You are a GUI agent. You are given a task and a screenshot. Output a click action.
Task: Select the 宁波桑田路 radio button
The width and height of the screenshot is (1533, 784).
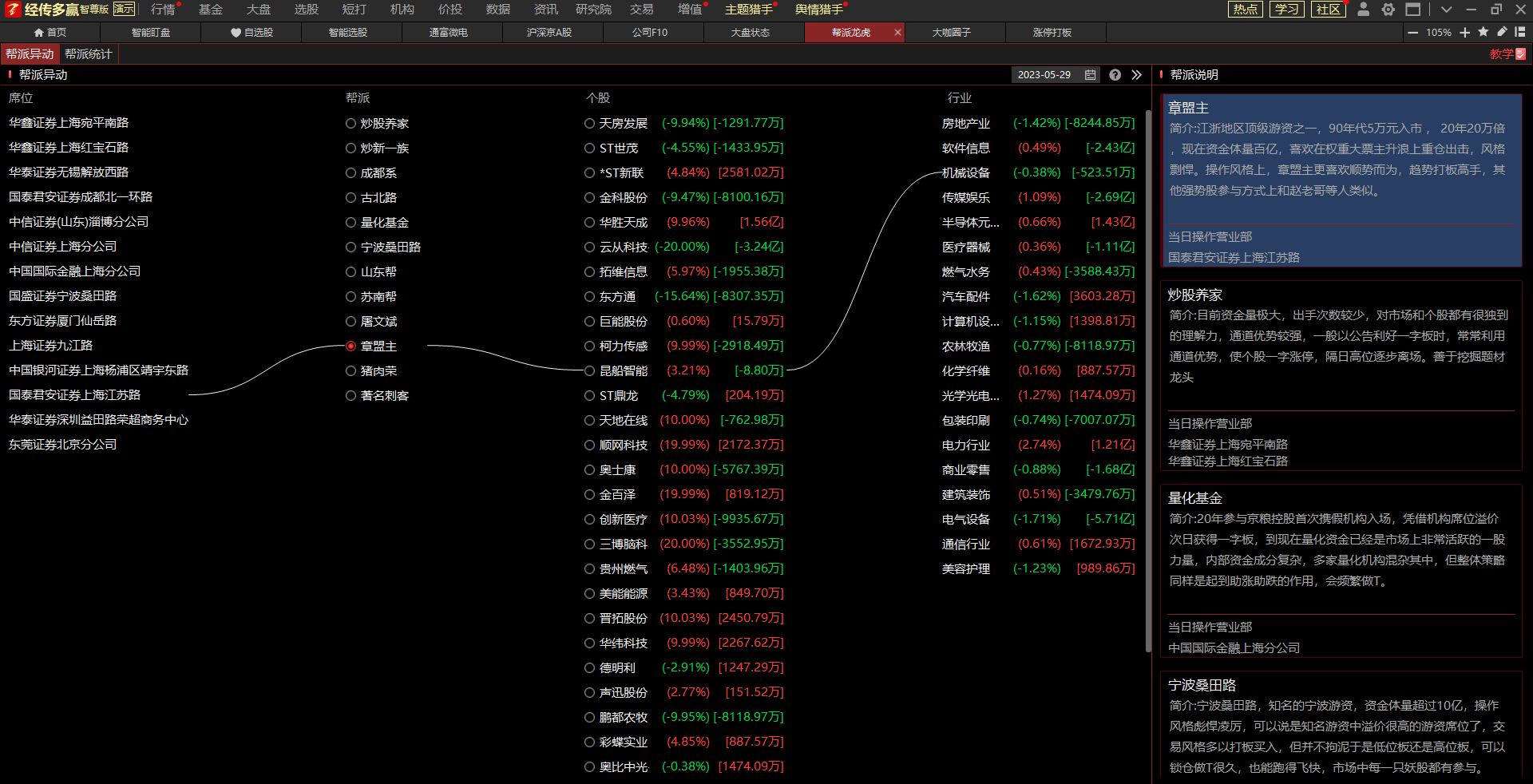pos(351,247)
